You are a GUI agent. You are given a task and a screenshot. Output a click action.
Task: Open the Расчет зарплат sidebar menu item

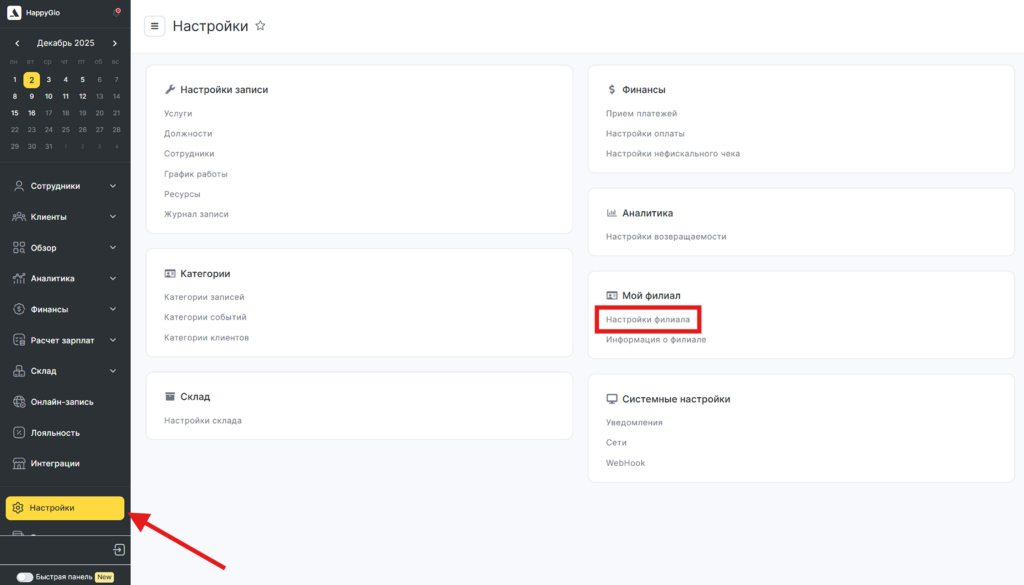click(62, 340)
